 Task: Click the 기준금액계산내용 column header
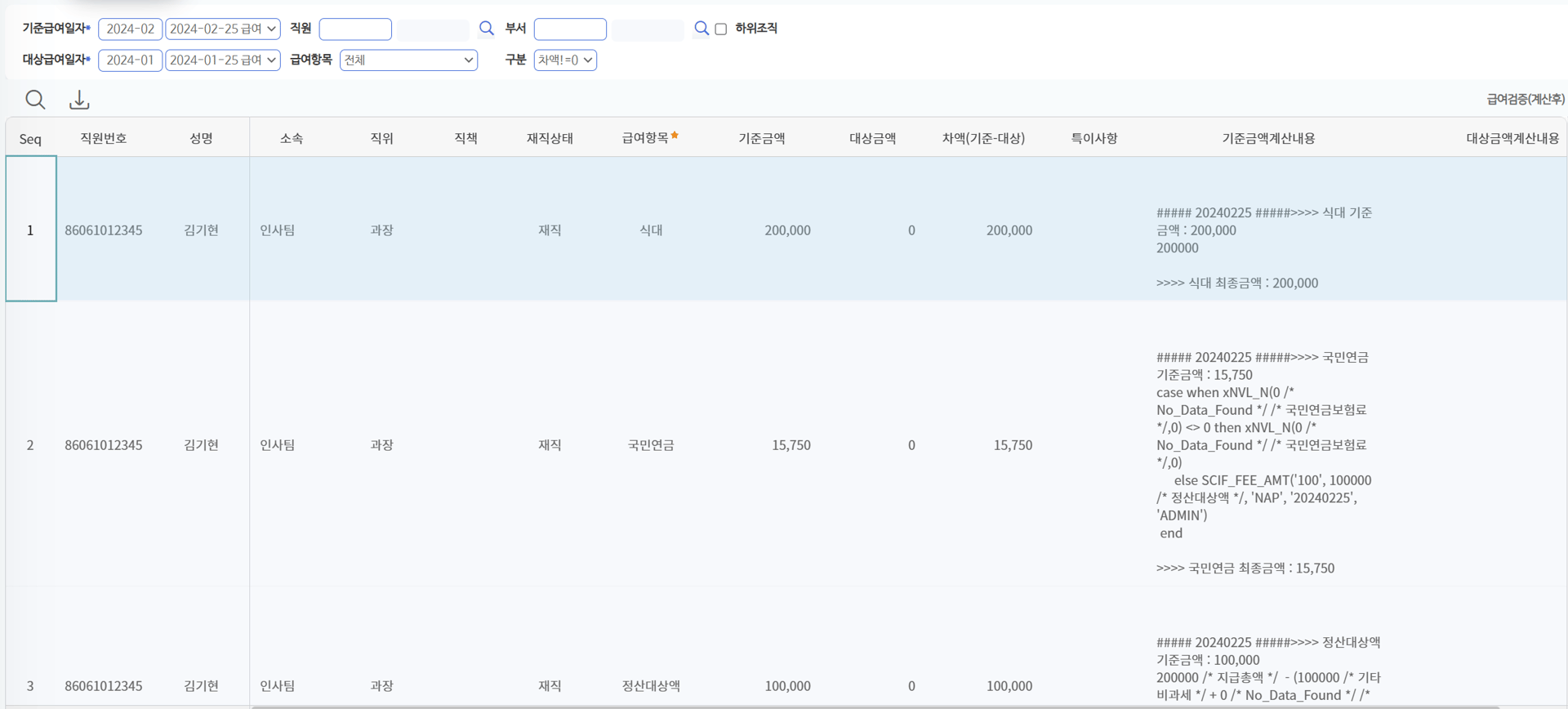[x=1268, y=138]
